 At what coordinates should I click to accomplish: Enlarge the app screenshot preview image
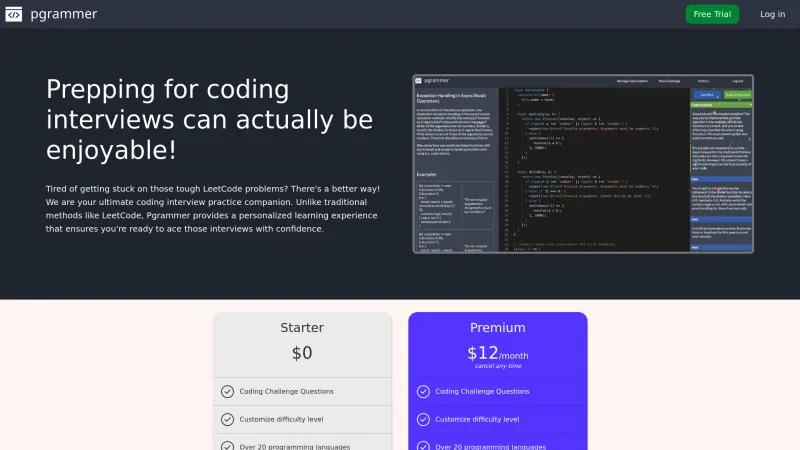tap(583, 164)
